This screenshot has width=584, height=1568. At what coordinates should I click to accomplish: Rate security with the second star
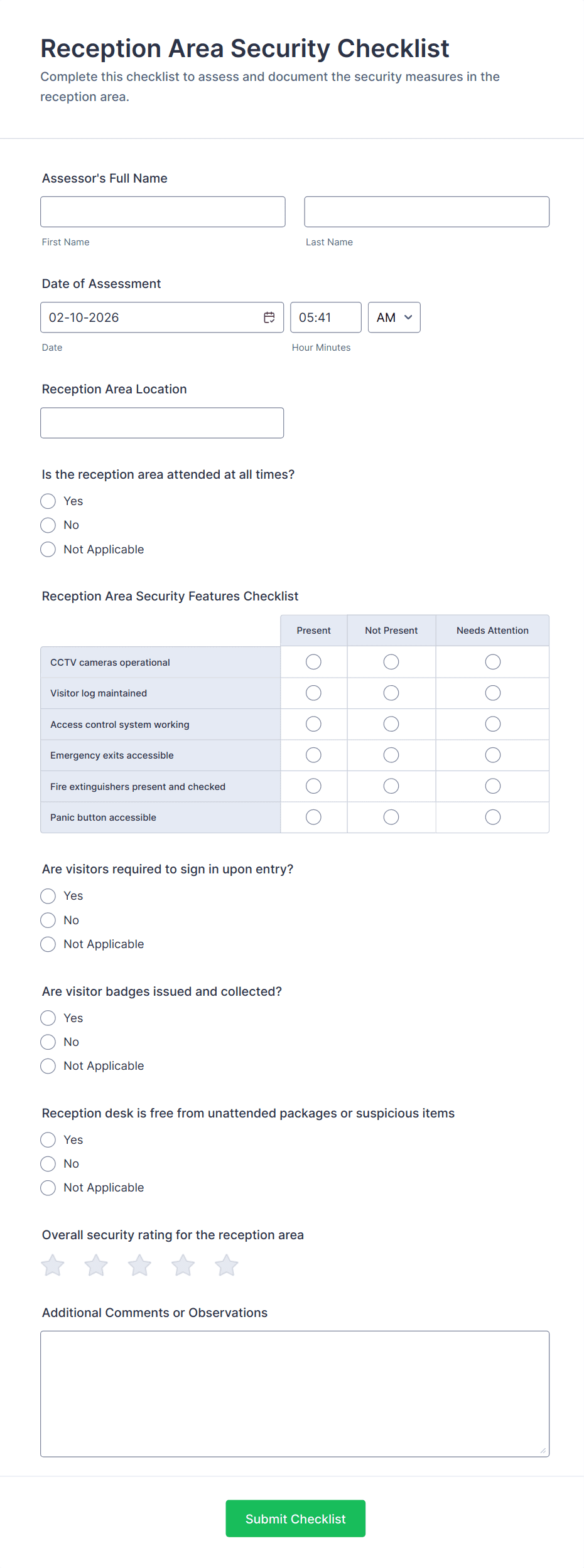click(96, 1265)
